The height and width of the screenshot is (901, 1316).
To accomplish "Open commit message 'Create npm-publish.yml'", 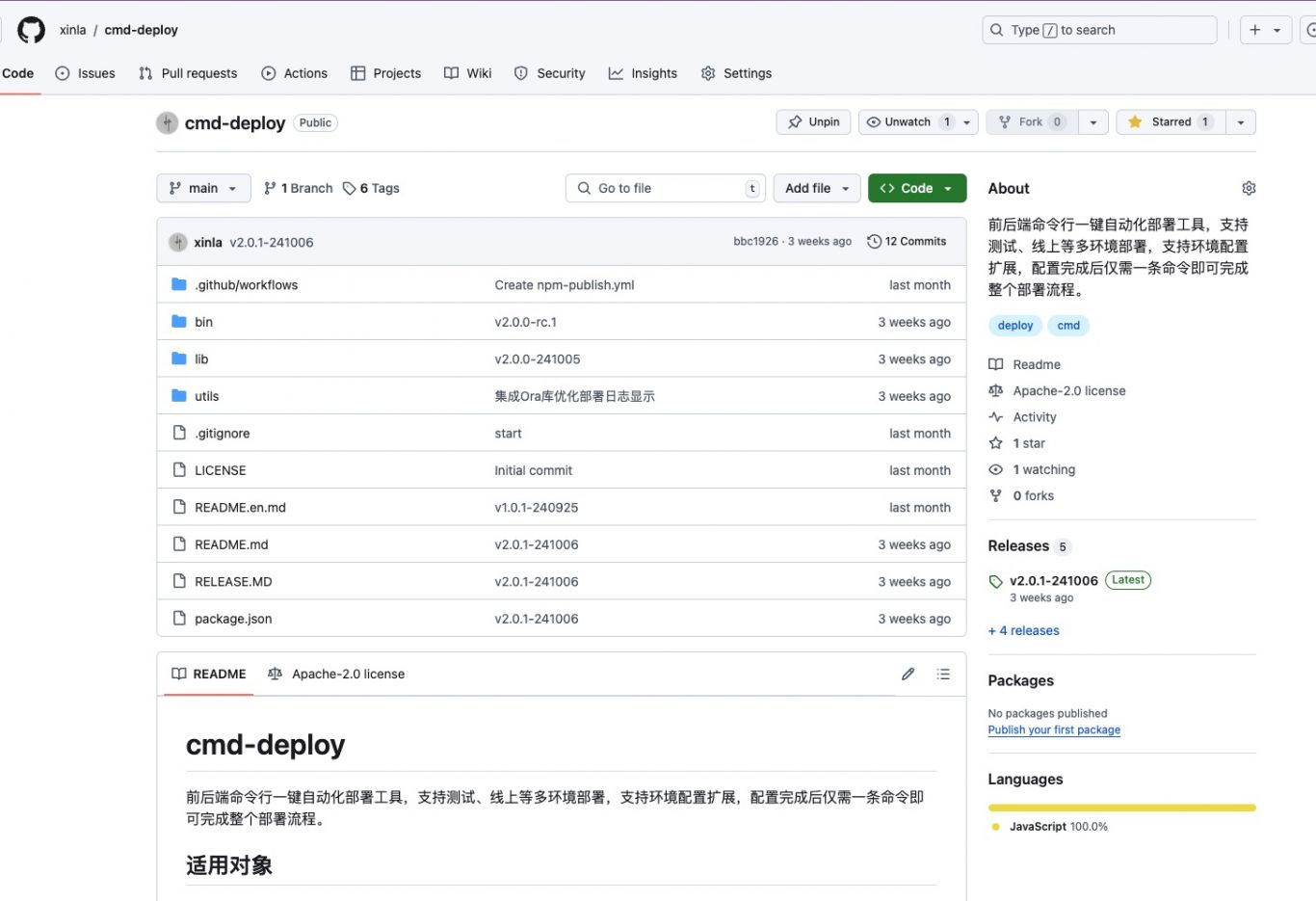I will (x=565, y=285).
